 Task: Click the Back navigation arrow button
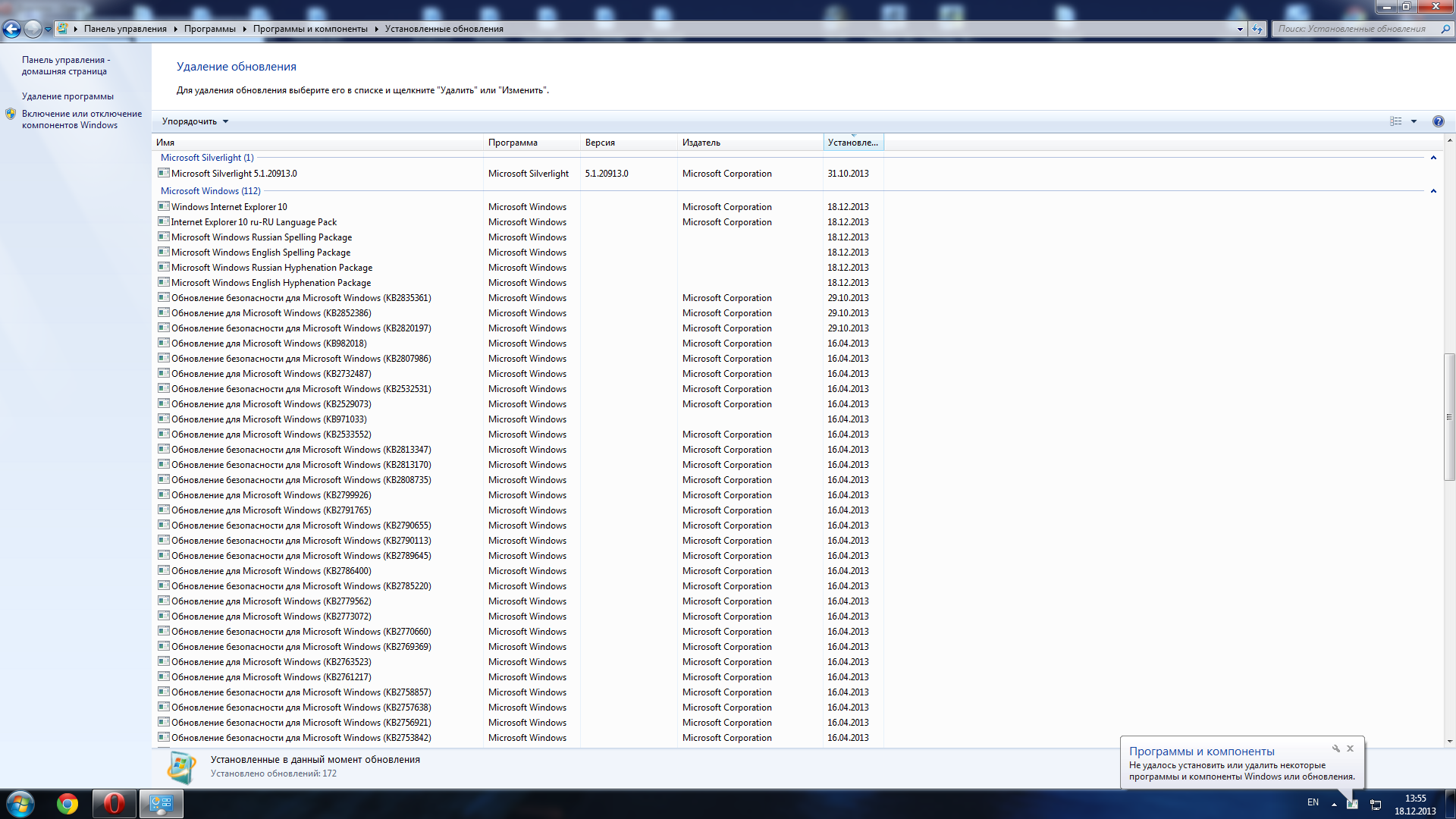click(x=12, y=30)
